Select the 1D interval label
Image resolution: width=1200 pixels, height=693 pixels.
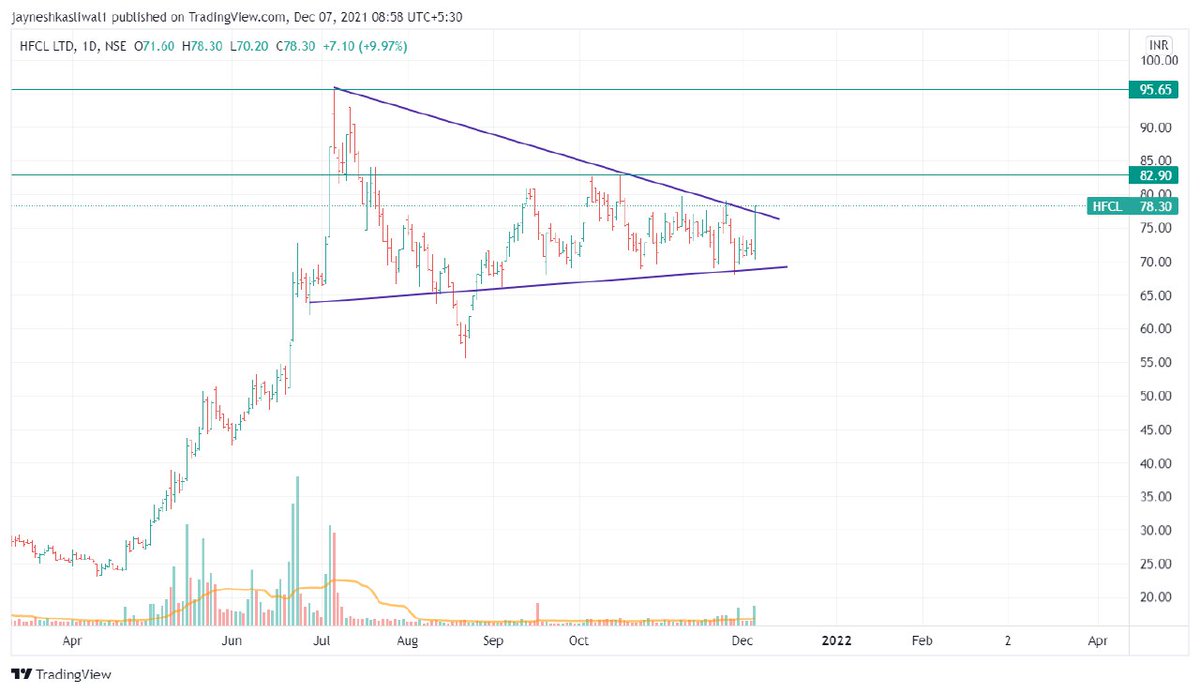[92, 46]
